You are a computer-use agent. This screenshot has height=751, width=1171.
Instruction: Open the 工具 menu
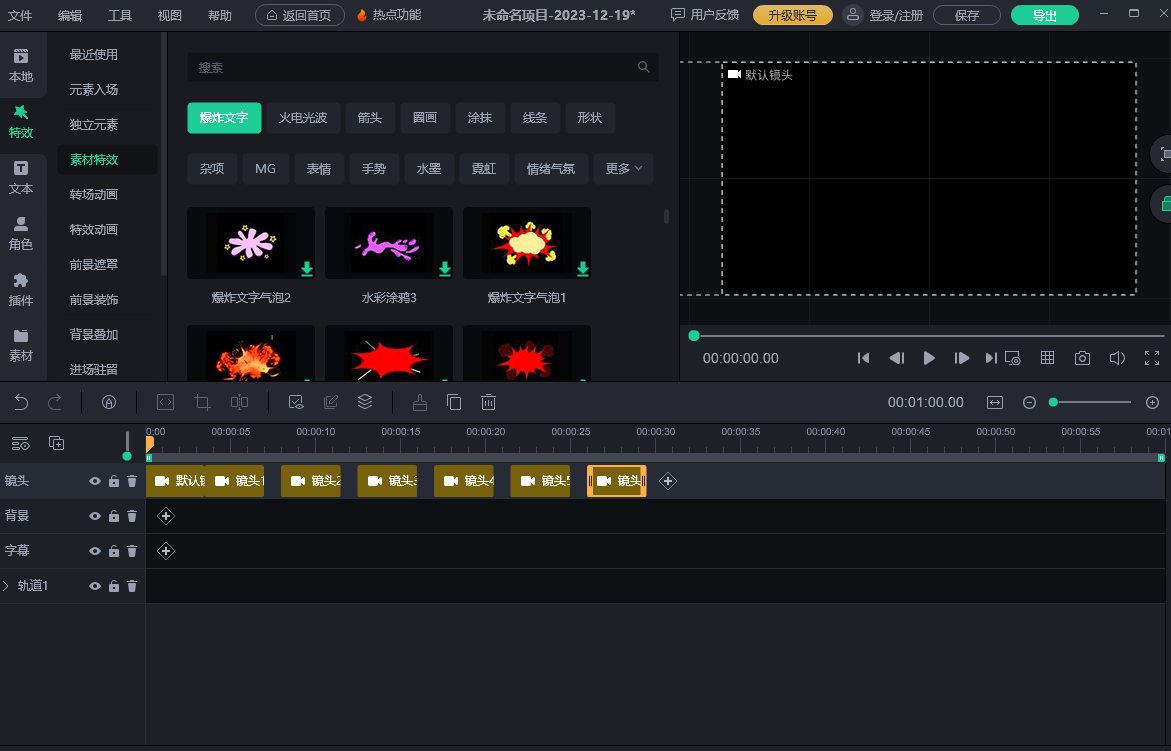pos(120,15)
